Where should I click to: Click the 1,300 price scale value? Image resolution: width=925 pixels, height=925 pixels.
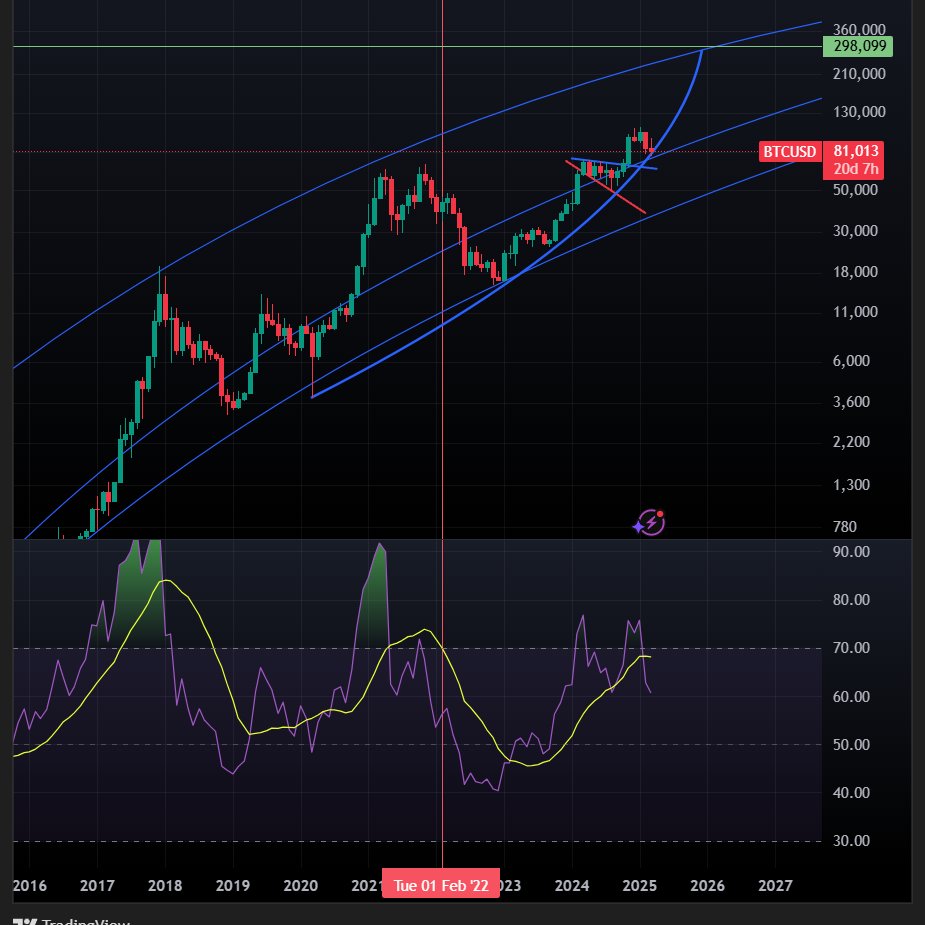851,485
